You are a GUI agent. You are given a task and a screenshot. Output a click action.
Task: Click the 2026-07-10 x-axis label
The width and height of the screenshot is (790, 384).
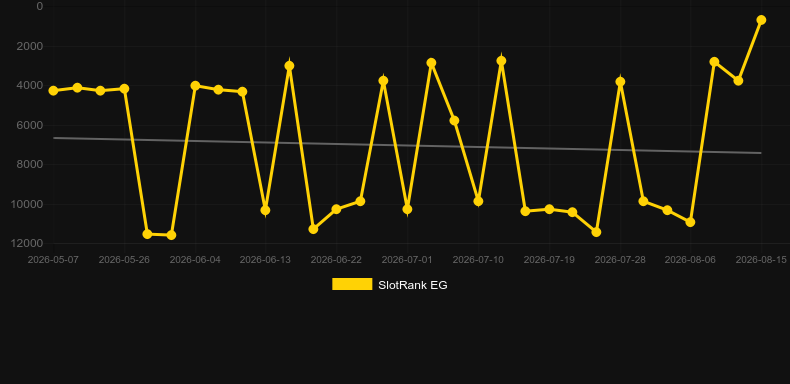coord(478,260)
